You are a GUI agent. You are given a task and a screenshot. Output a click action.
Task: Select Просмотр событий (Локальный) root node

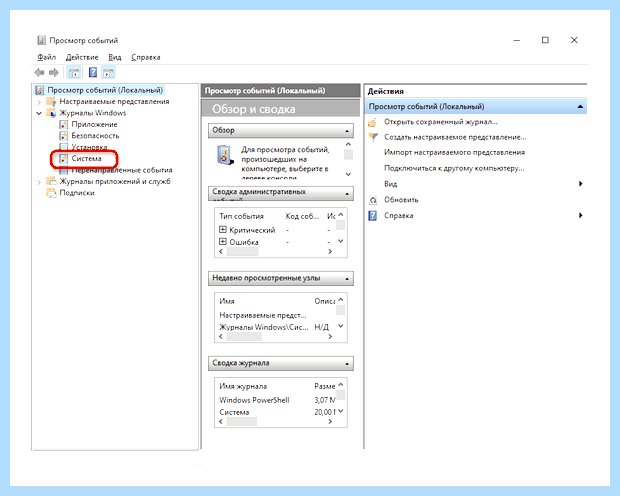(105, 90)
